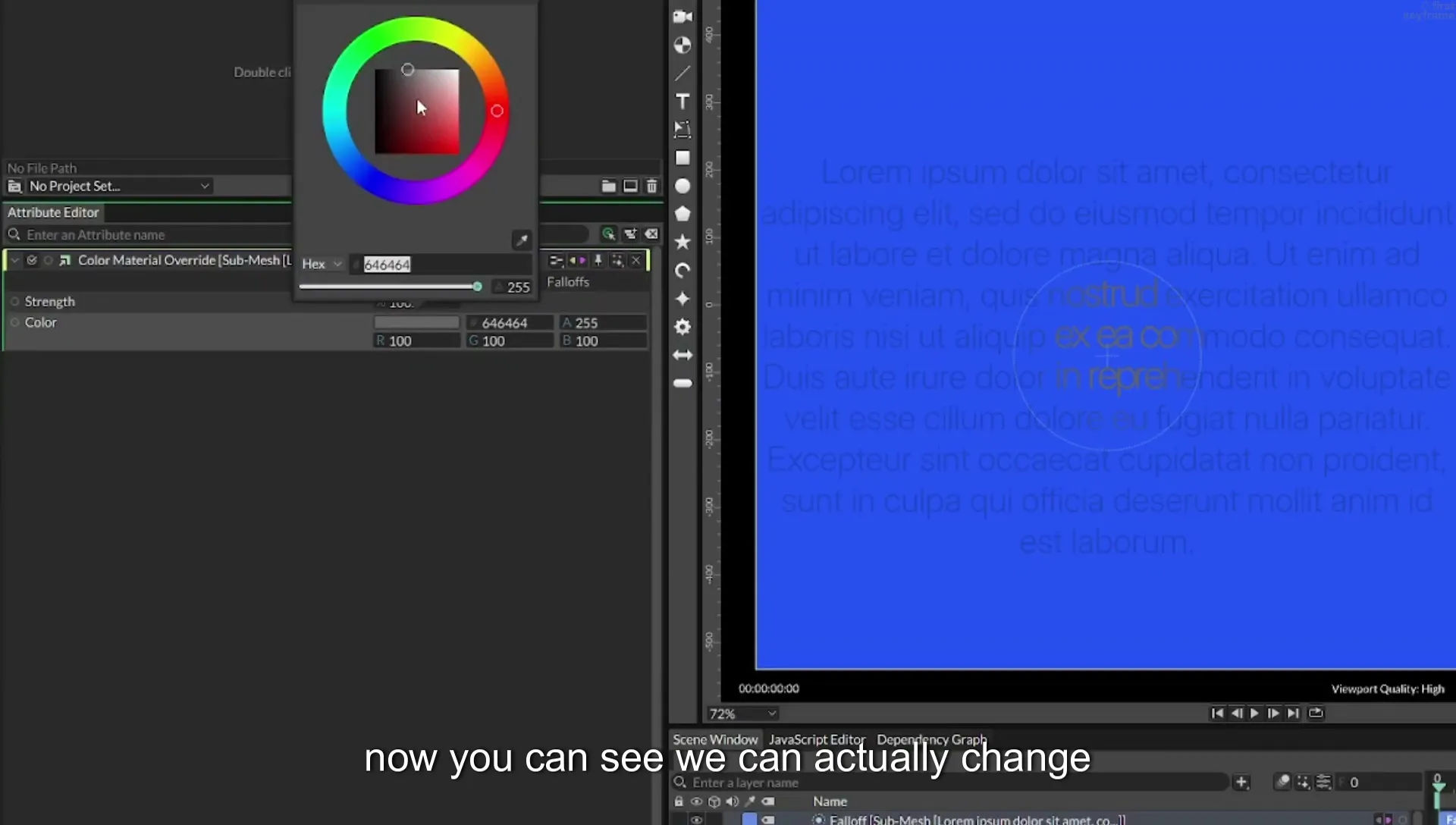1456x825 pixels.
Task: Click the monitor icon in the assets bar
Action: (630, 186)
